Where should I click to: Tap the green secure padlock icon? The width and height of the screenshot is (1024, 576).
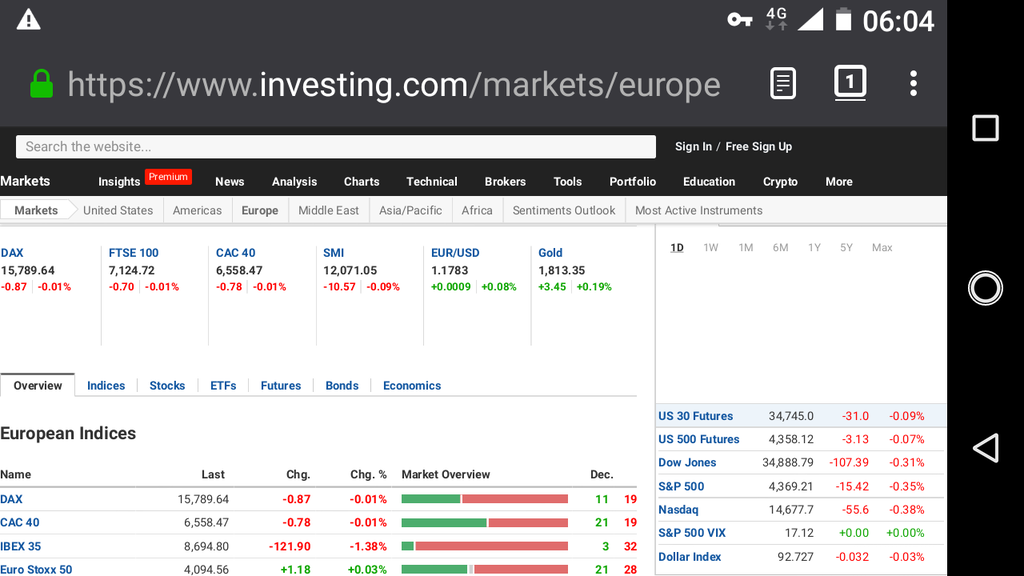point(41,84)
